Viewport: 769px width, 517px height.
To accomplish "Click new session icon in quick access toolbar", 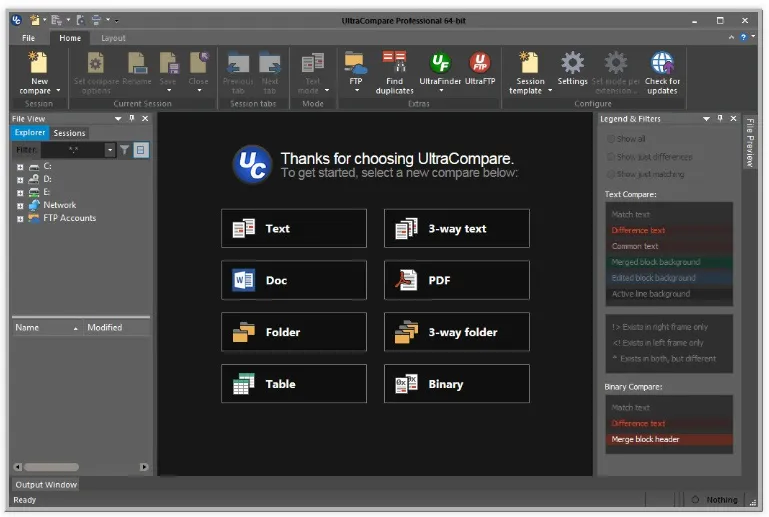I will 35,20.
